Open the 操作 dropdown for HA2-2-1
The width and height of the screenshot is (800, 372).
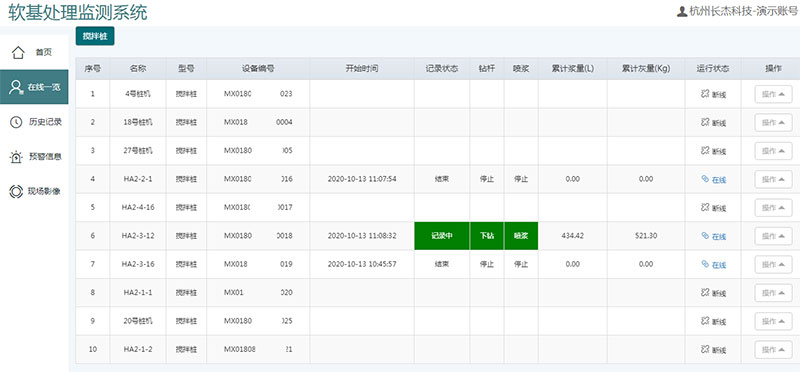pos(773,180)
